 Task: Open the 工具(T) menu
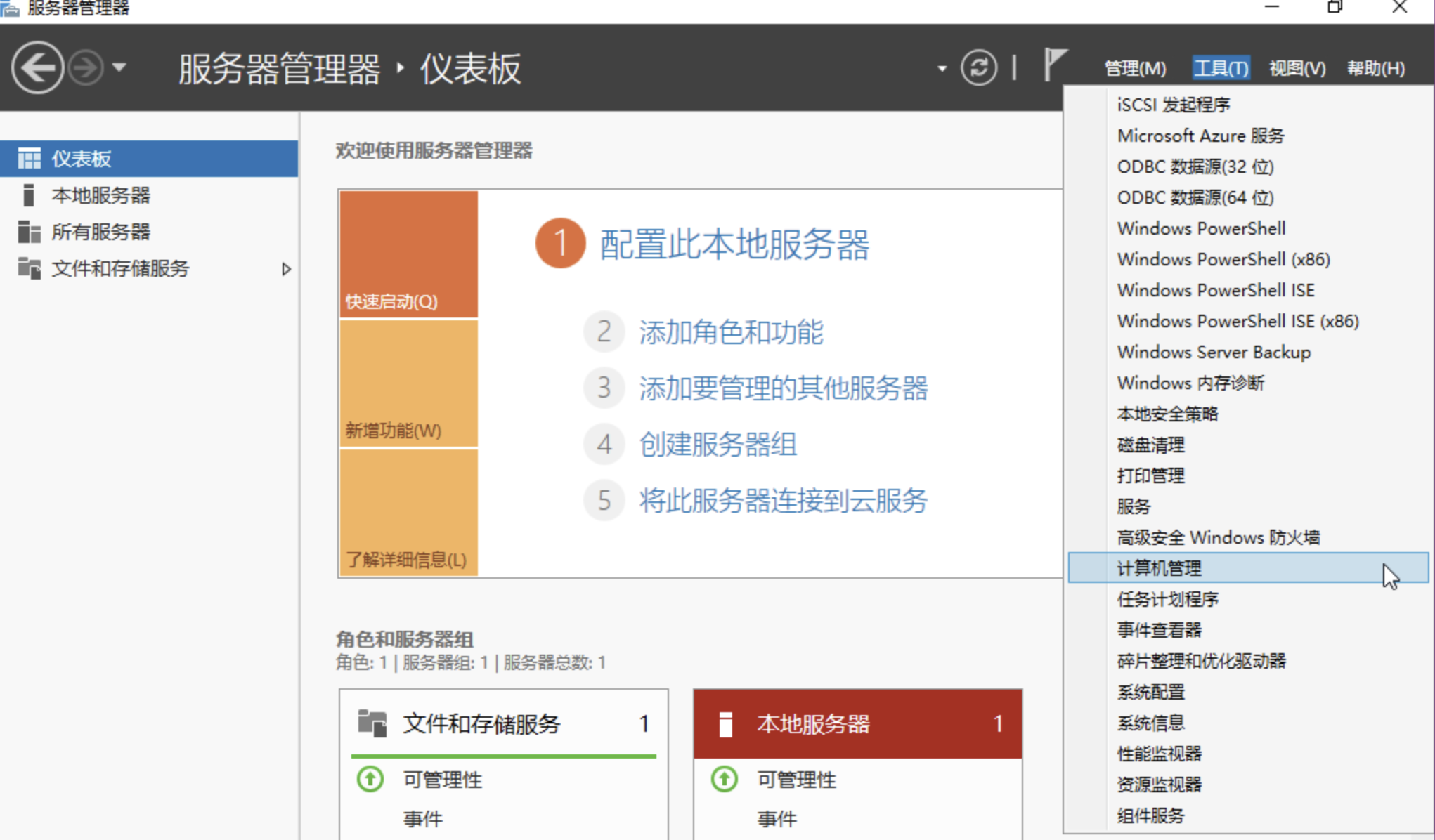(1221, 68)
